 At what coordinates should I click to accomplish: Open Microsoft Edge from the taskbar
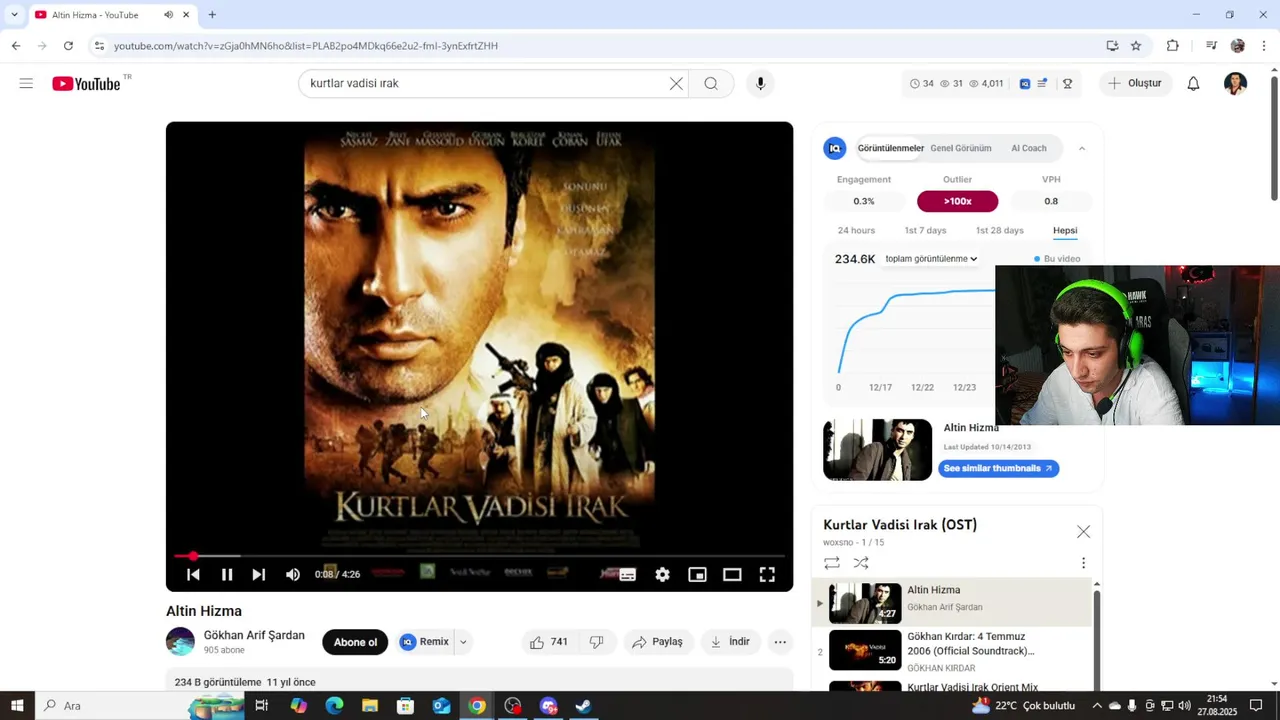point(334,706)
